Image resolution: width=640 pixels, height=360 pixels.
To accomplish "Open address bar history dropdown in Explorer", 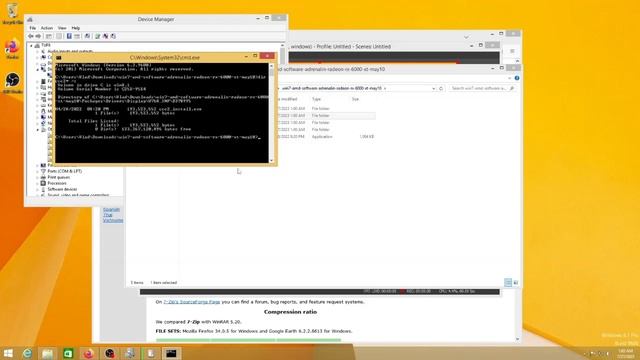I will (433, 88).
